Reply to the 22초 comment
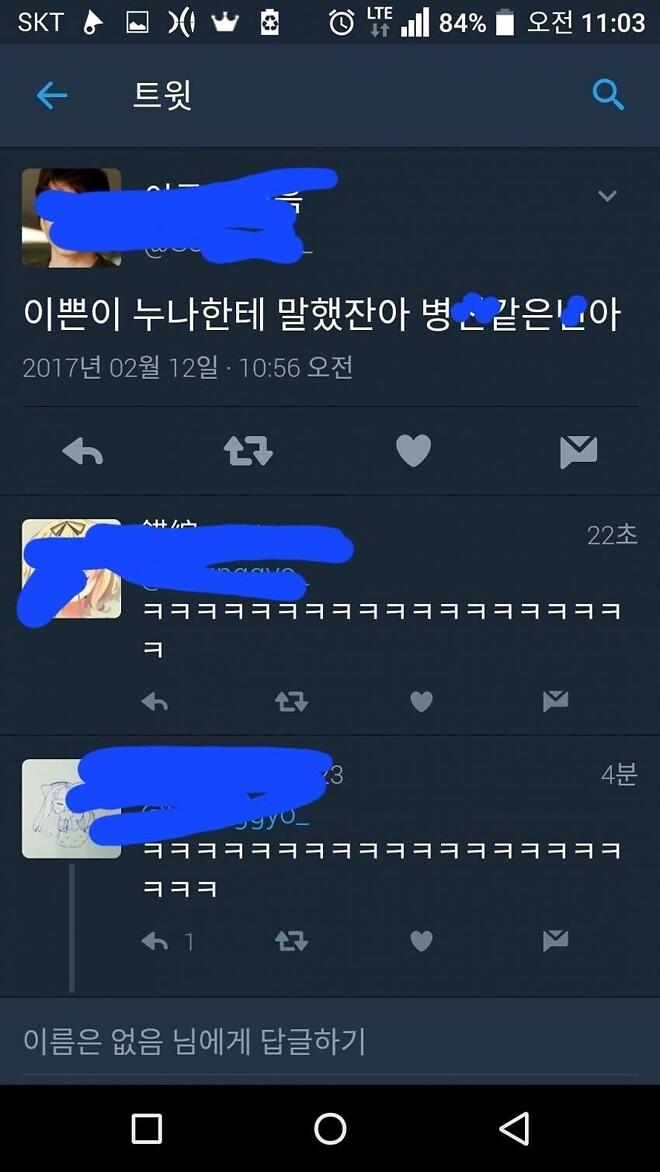This screenshot has height=1172, width=660. click(x=155, y=701)
